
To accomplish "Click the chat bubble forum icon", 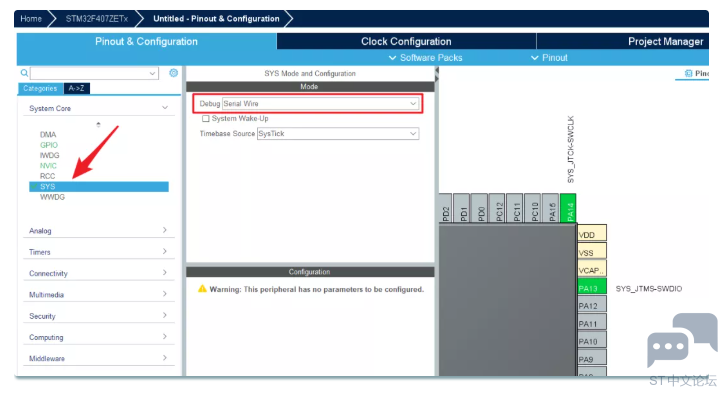I will tap(682, 339).
